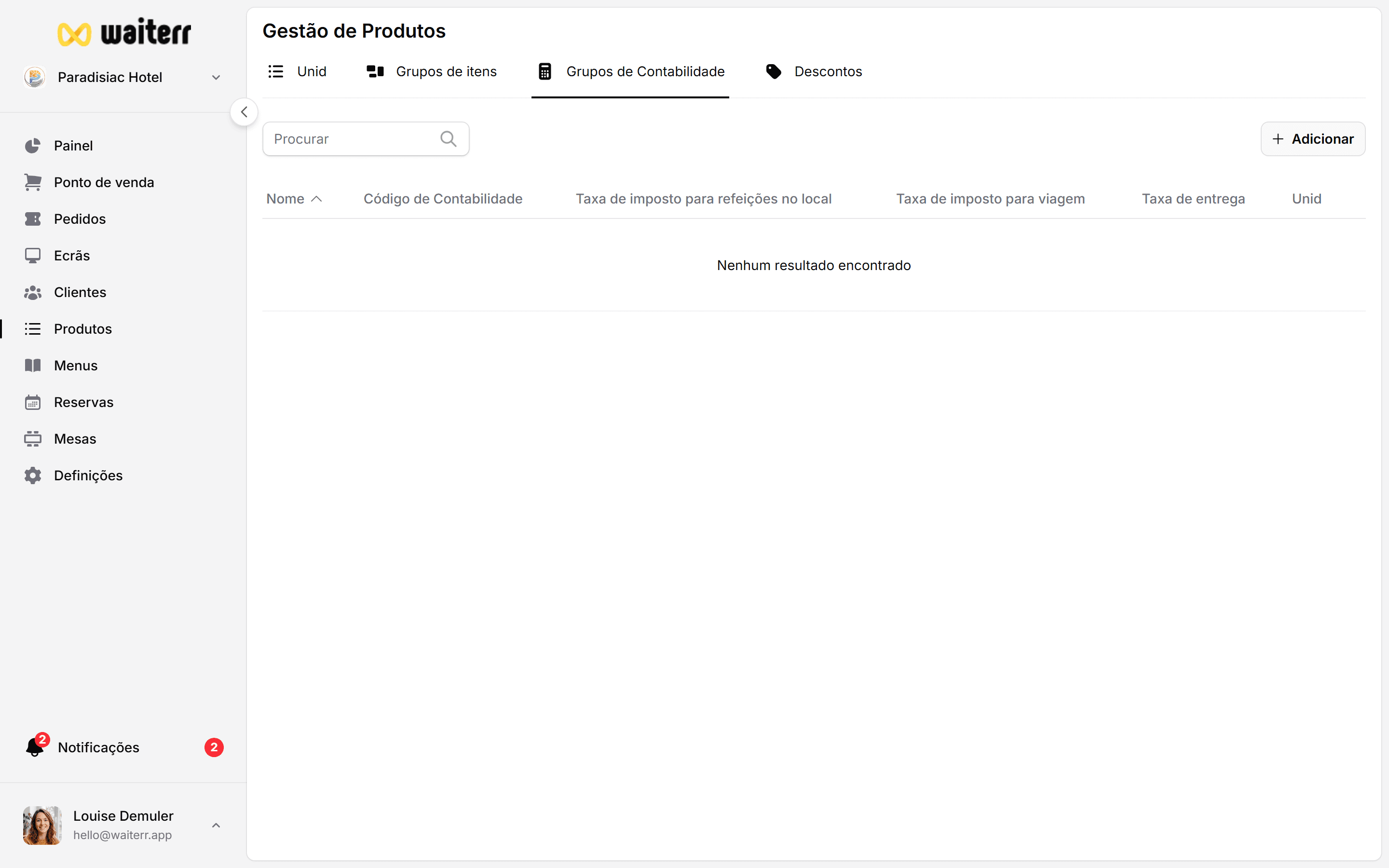Switch to Grupos de itens tab
This screenshot has height=868, width=1389.
[432, 72]
